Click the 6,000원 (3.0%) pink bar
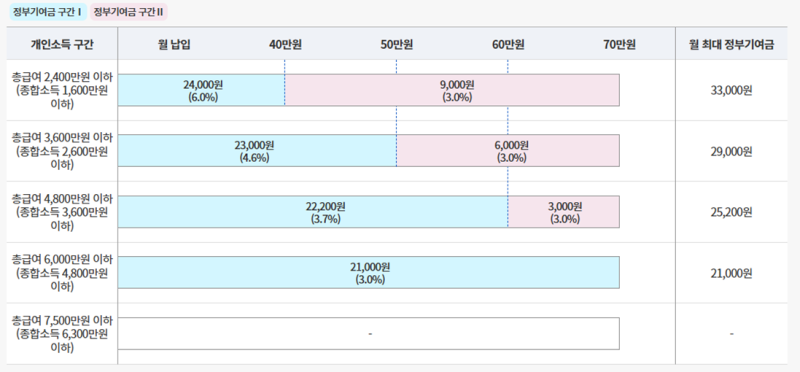The height and width of the screenshot is (372, 800). click(508, 151)
